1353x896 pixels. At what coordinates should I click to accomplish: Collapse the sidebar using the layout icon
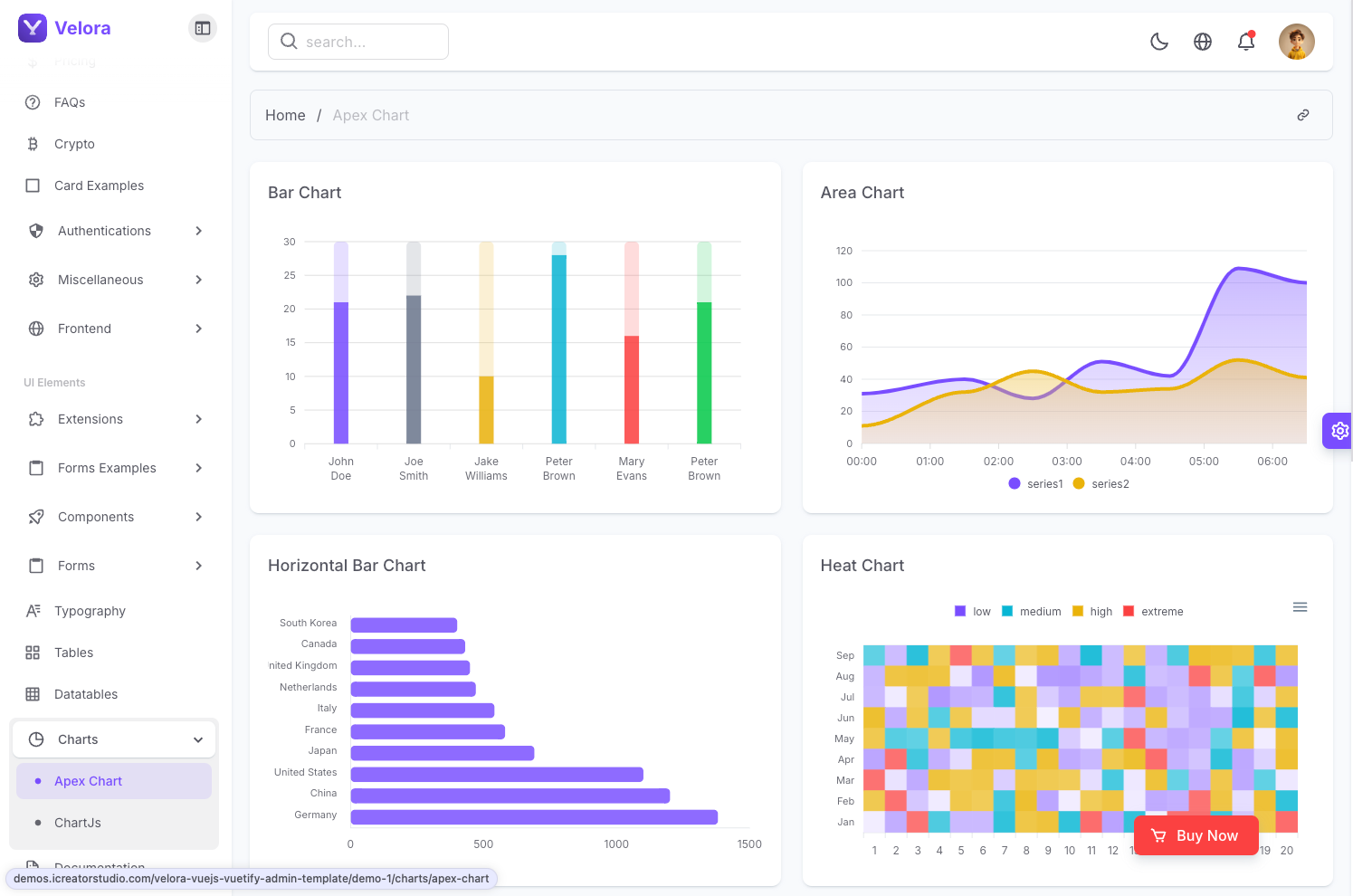pos(203,28)
